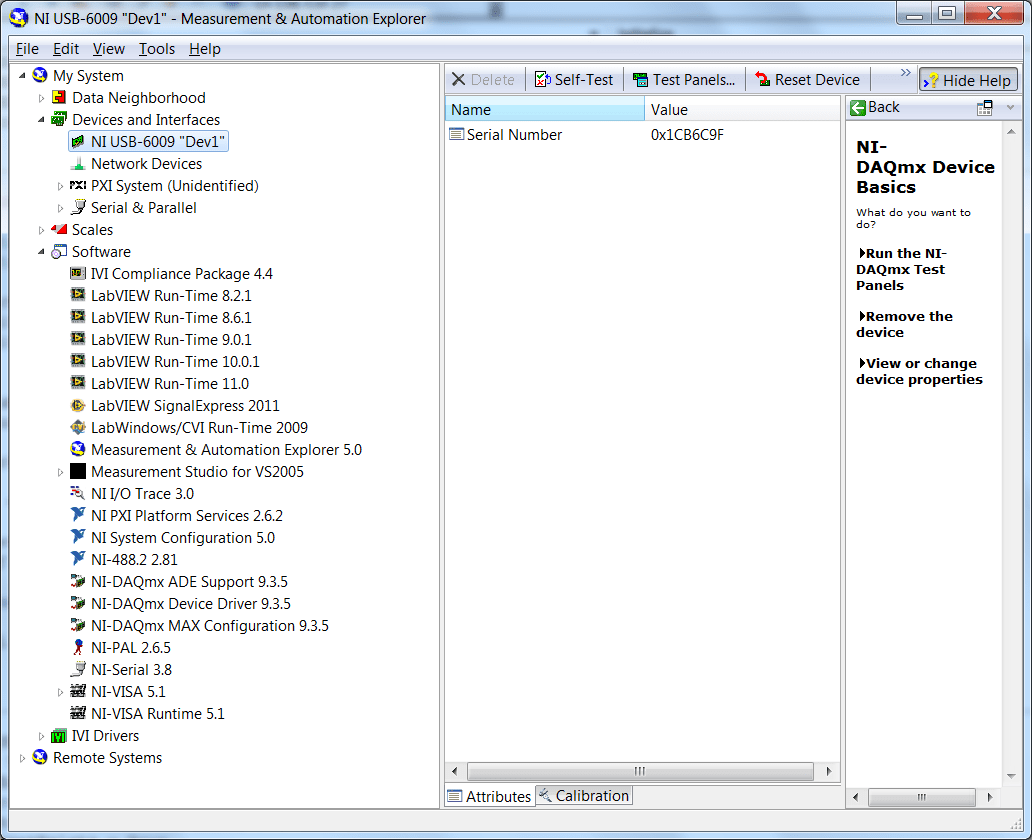
Task: Click the Network Devices icon
Action: [x=78, y=163]
